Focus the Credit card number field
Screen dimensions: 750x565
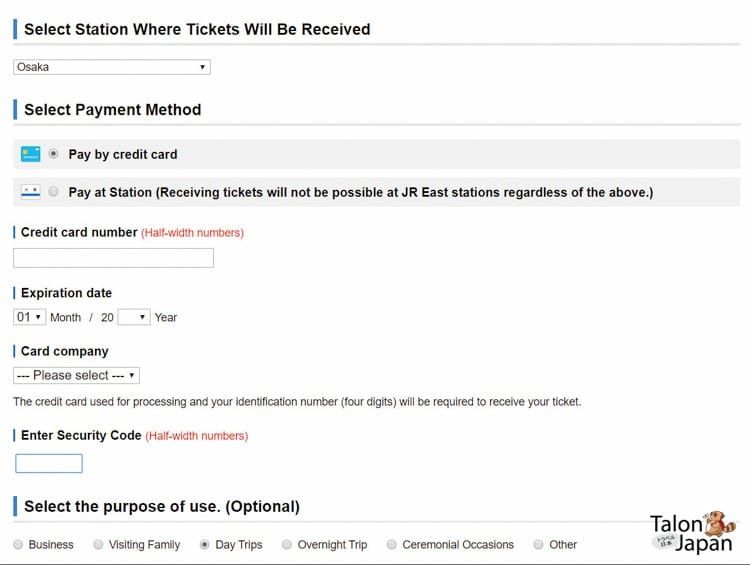click(113, 258)
